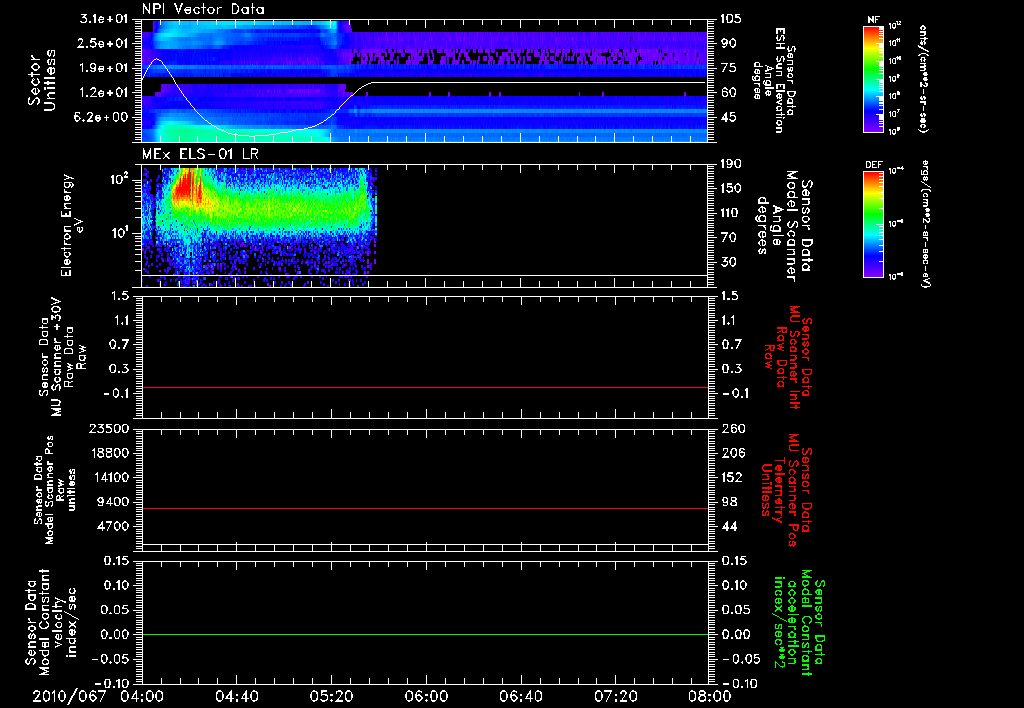Viewport: 1024px width, 708px height.
Task: Click the "206" telemetry tick value
Action: point(731,453)
